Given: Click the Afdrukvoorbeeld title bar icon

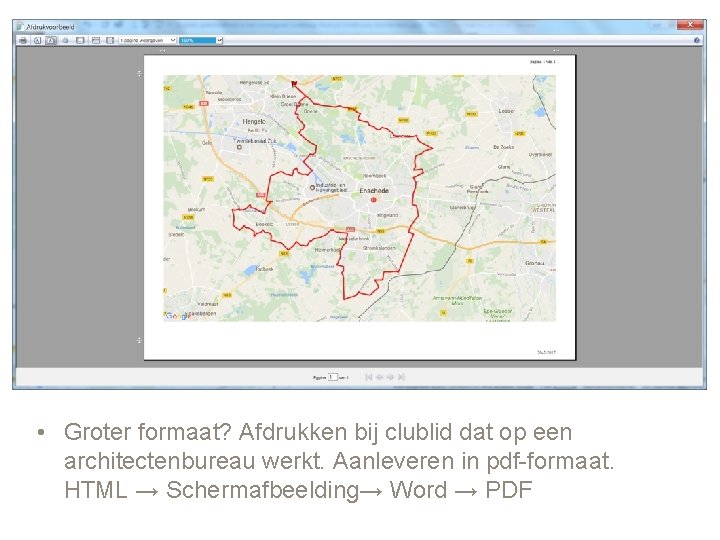Looking at the screenshot, I should point(20,27).
